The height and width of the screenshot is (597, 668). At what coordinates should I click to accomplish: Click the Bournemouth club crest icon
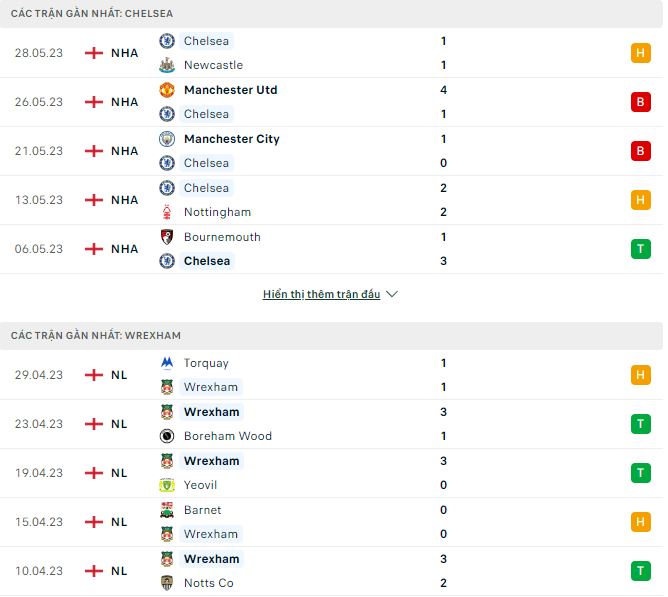pyautogui.click(x=167, y=237)
